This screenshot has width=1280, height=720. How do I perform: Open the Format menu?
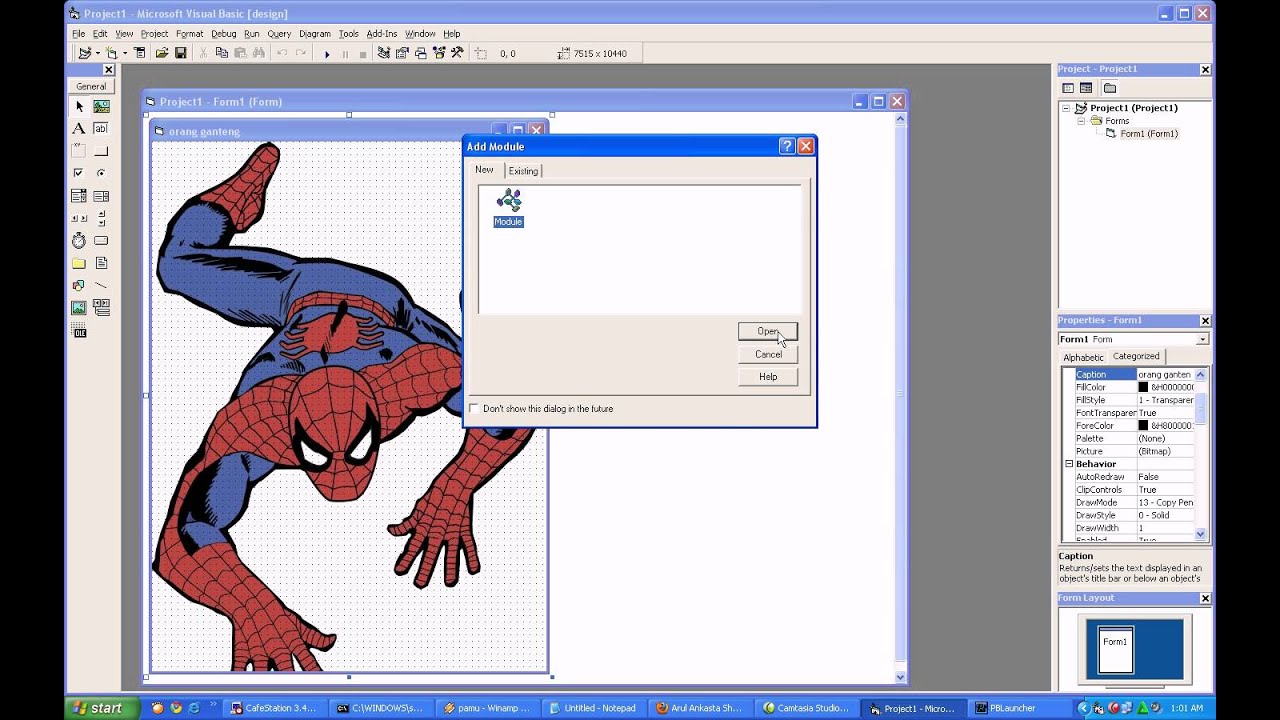[189, 34]
